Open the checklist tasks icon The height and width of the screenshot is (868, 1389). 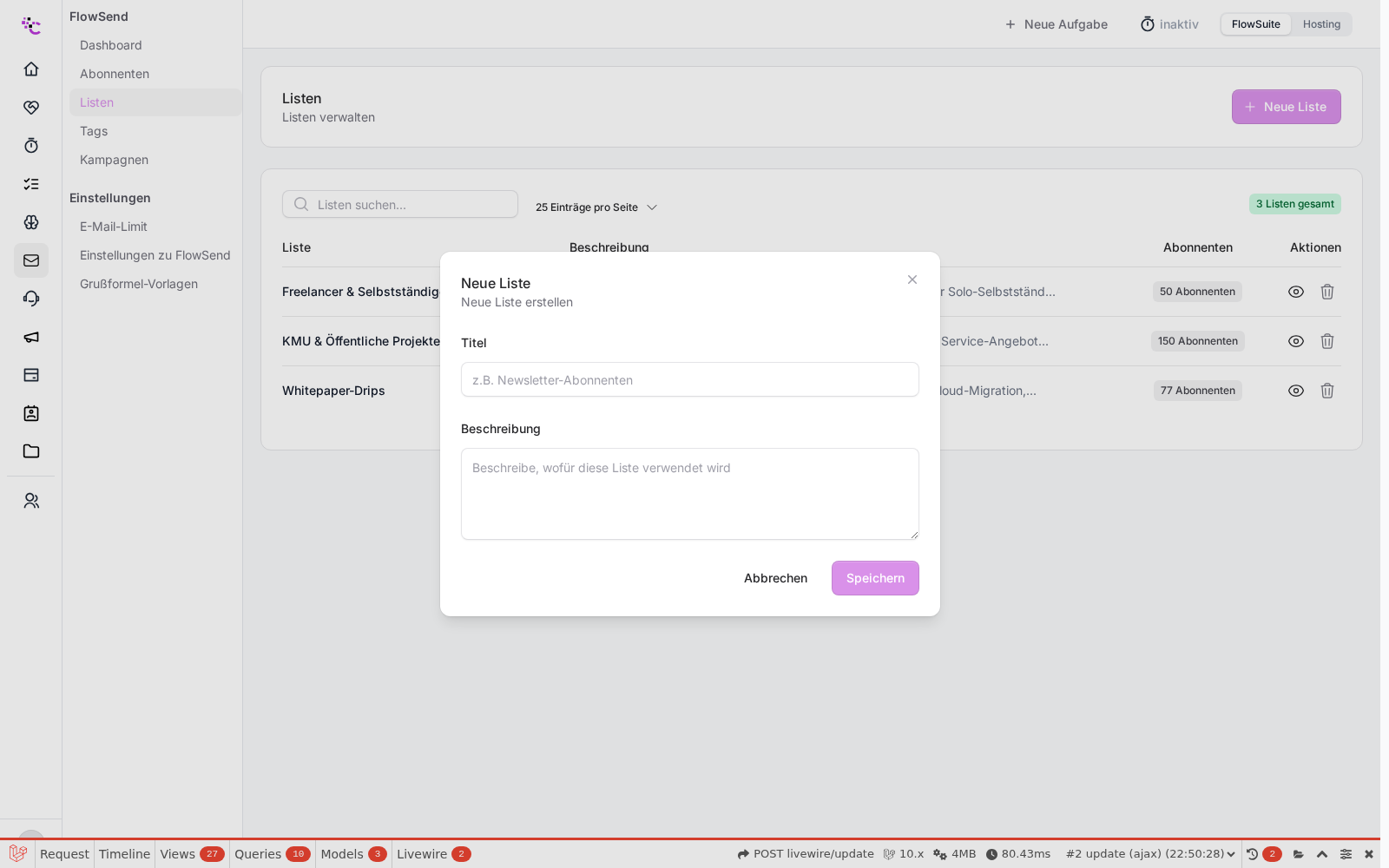pyautogui.click(x=31, y=184)
